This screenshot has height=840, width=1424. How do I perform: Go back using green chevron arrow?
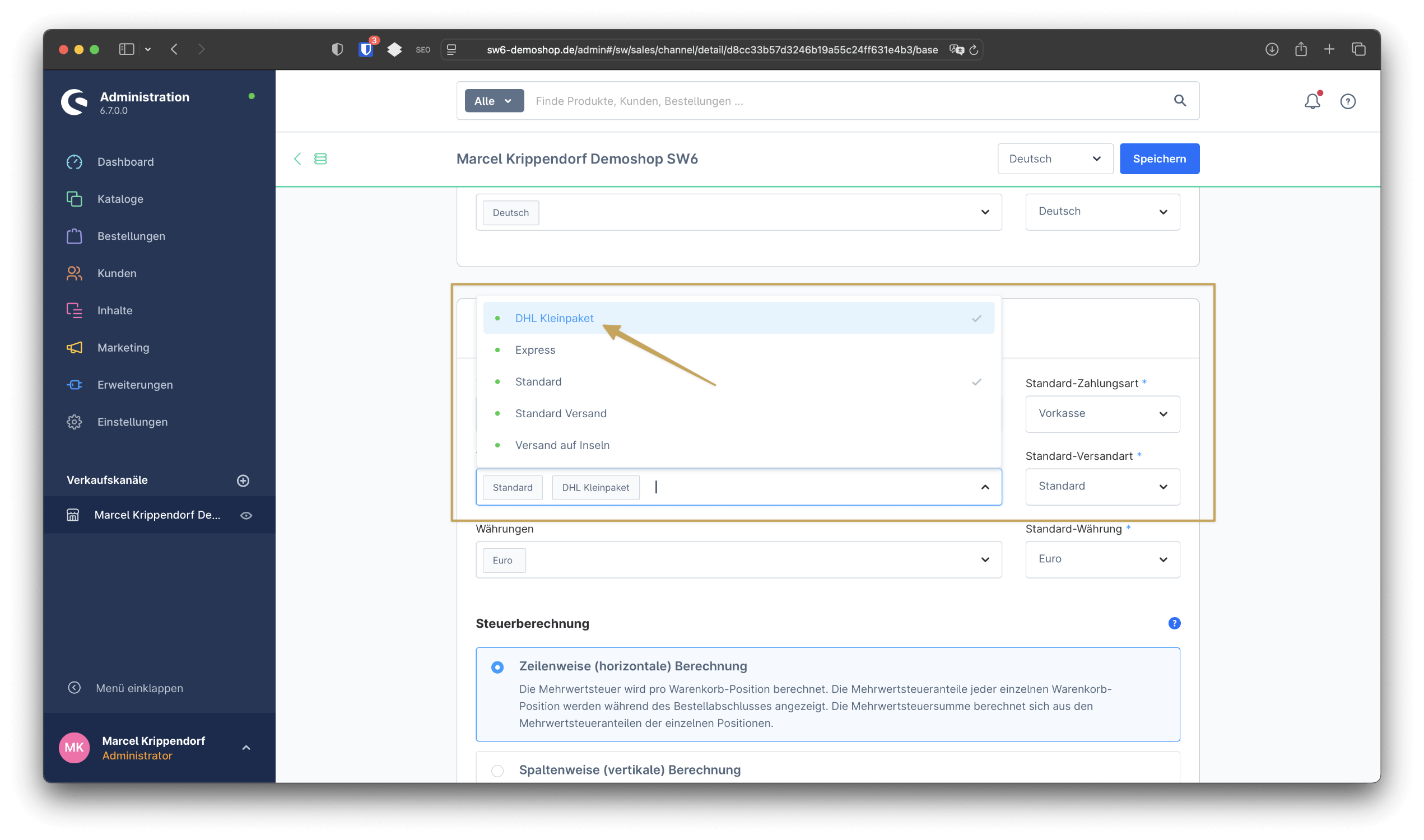pyautogui.click(x=297, y=159)
